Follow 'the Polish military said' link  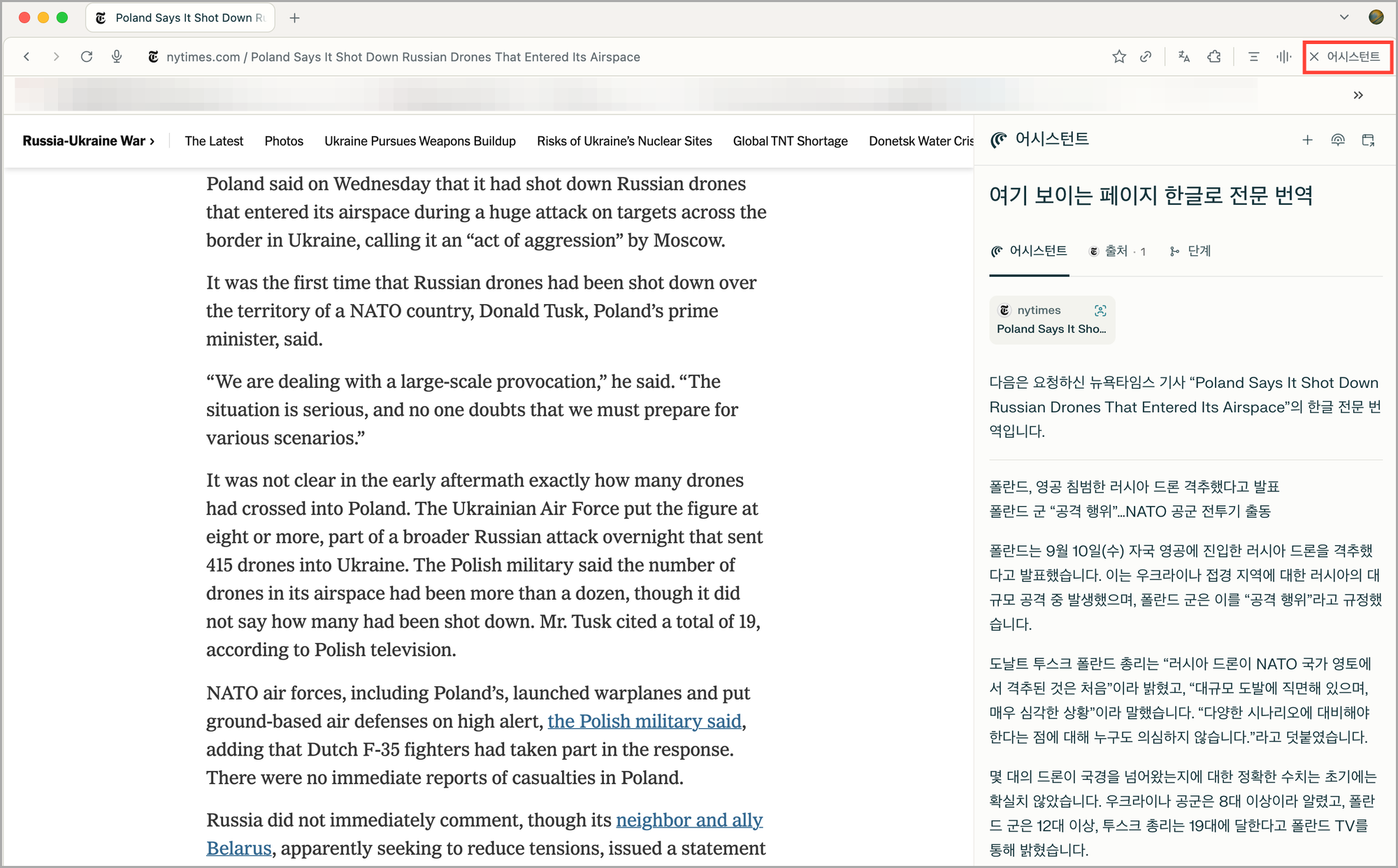tap(644, 721)
